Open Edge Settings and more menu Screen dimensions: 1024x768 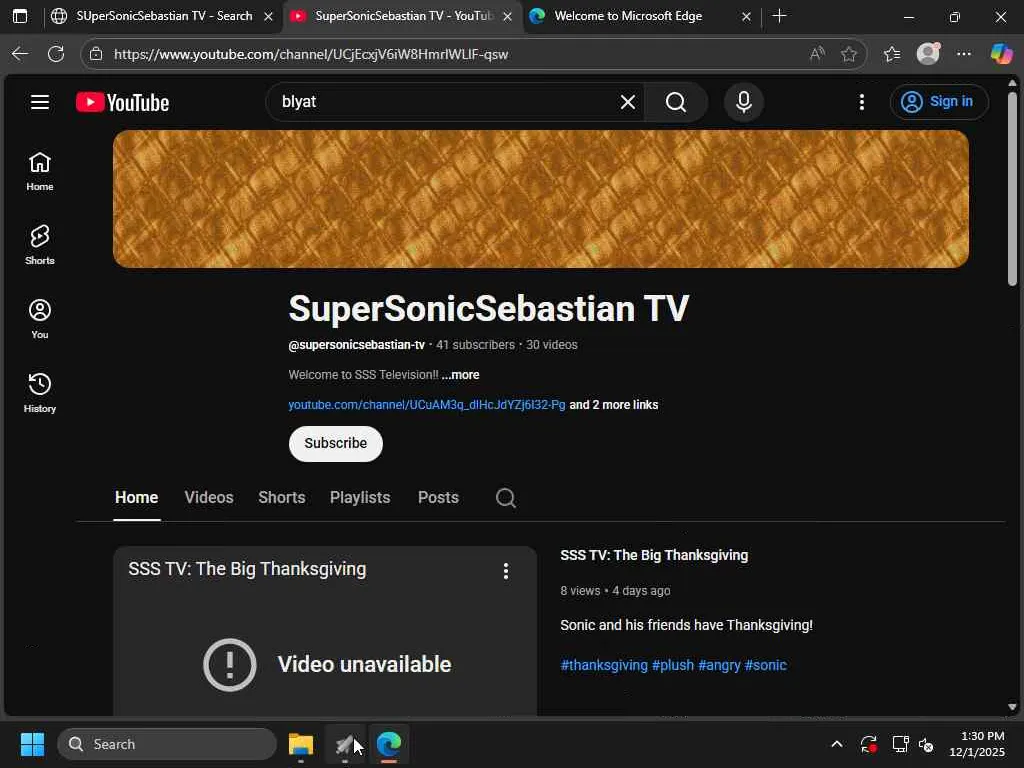point(964,54)
